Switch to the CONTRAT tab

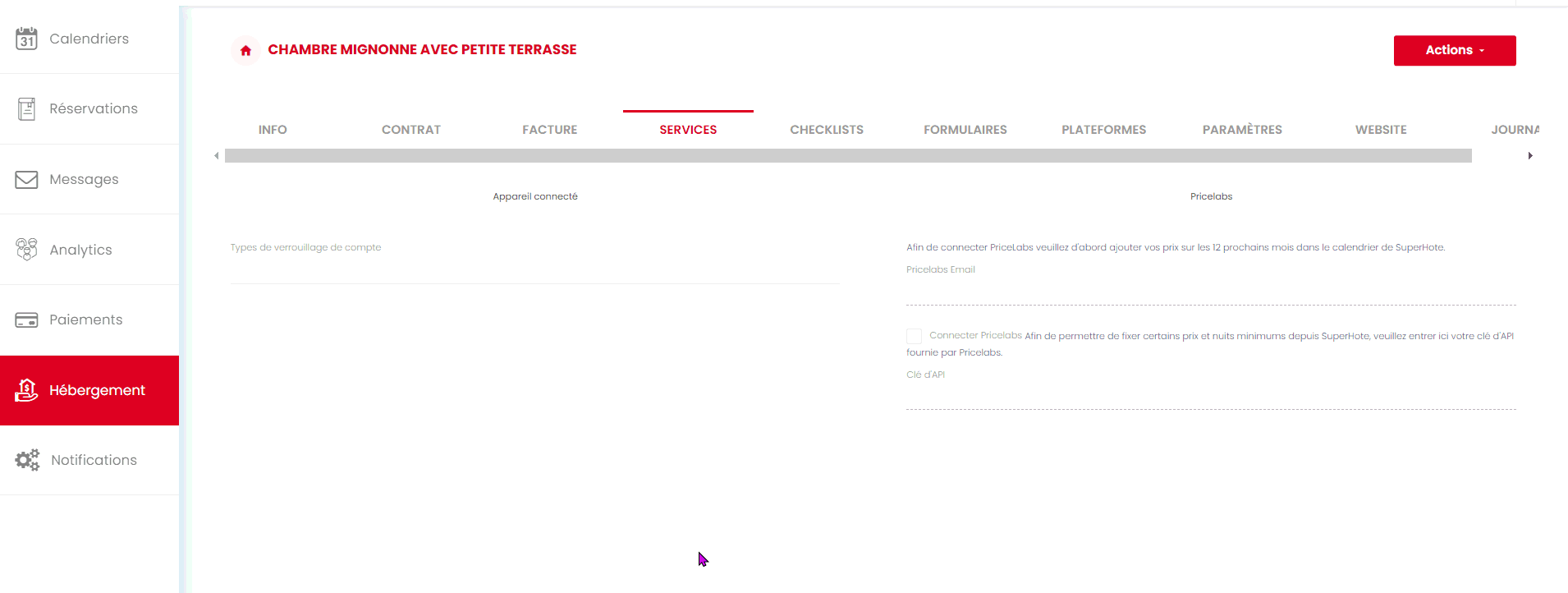411,130
